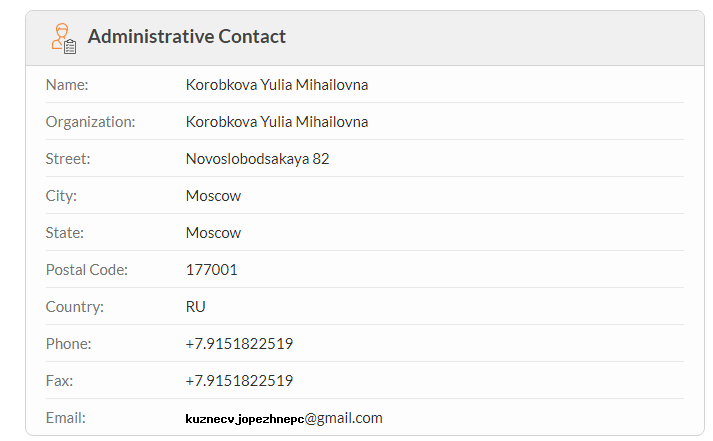Click the Phone: field label
The width and height of the screenshot is (713, 441).
68,344
